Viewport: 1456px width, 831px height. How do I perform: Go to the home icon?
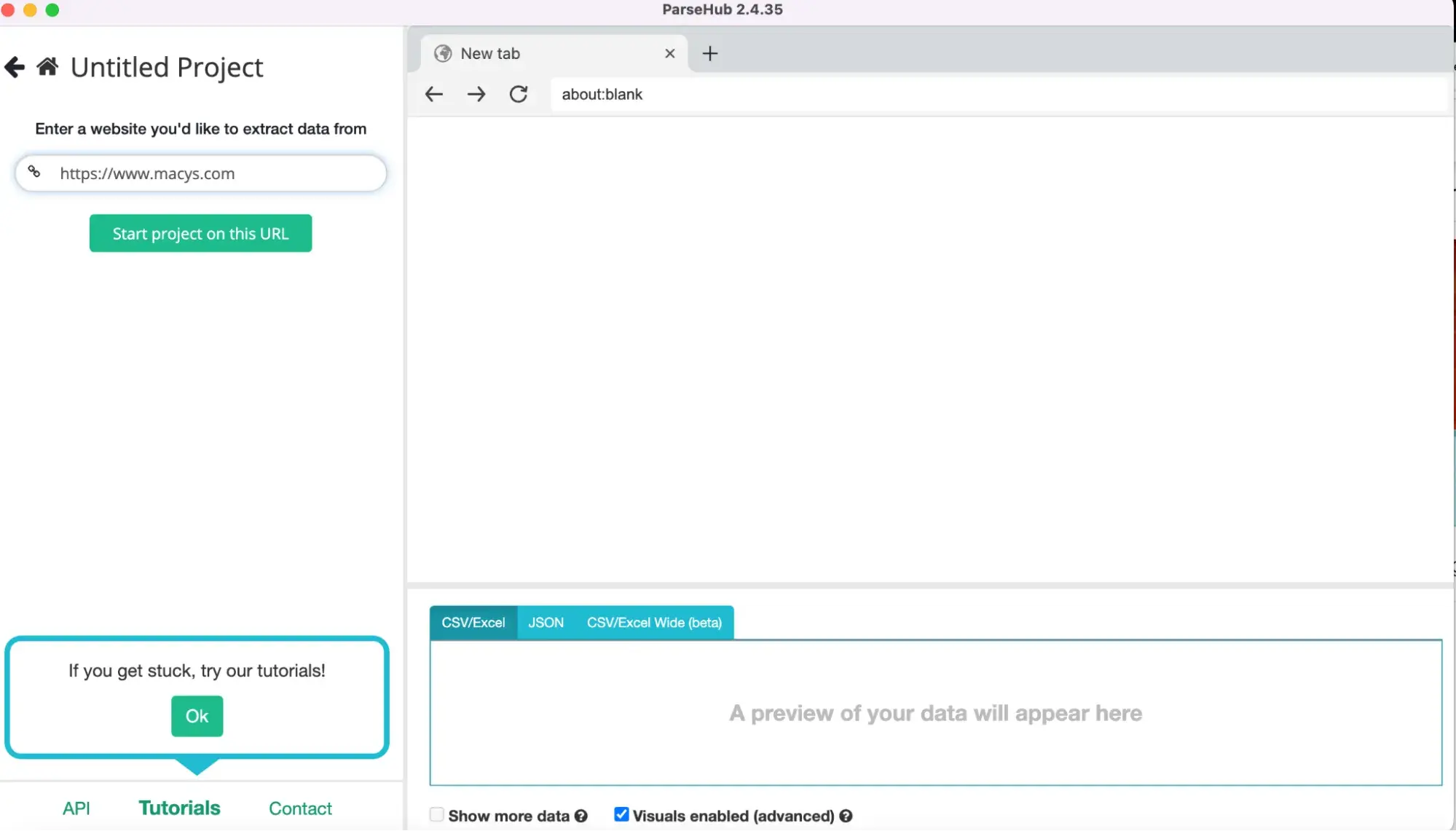point(48,67)
